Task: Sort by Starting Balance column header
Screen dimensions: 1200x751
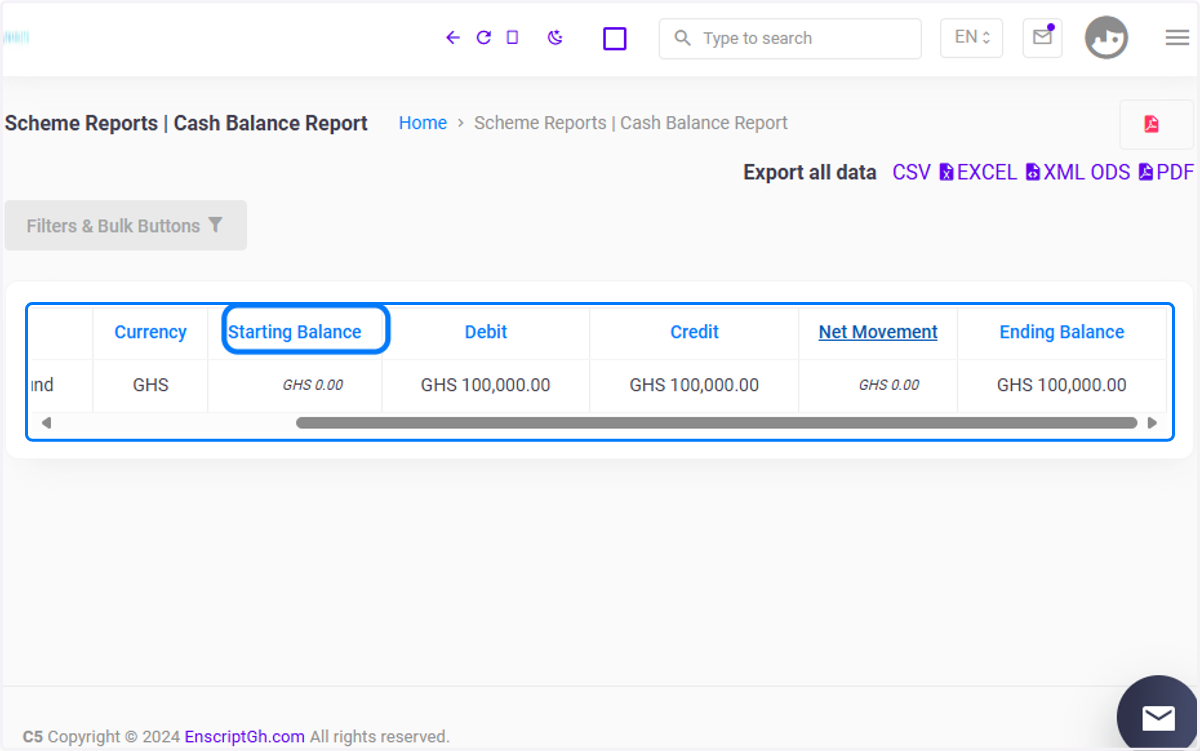Action: click(x=295, y=332)
